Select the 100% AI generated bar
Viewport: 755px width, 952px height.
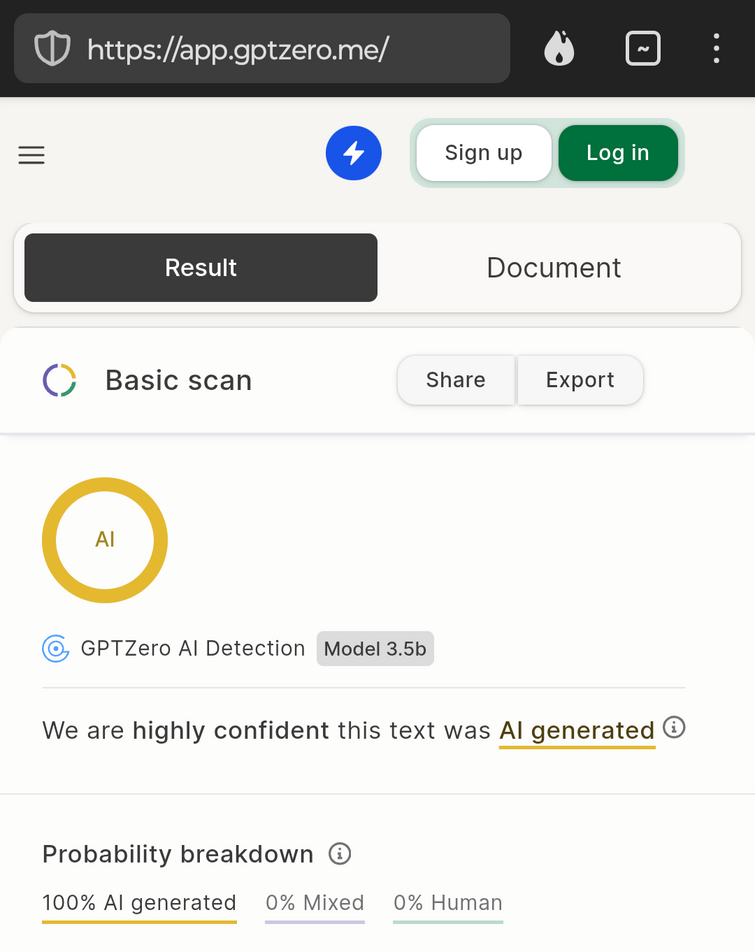pyautogui.click(x=139, y=906)
